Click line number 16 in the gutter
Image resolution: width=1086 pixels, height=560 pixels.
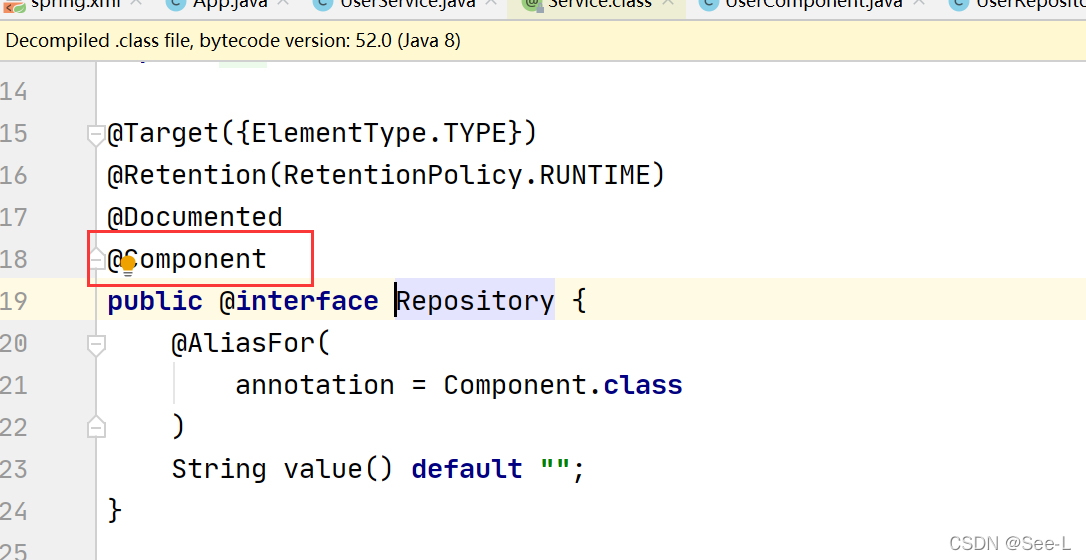(14, 175)
